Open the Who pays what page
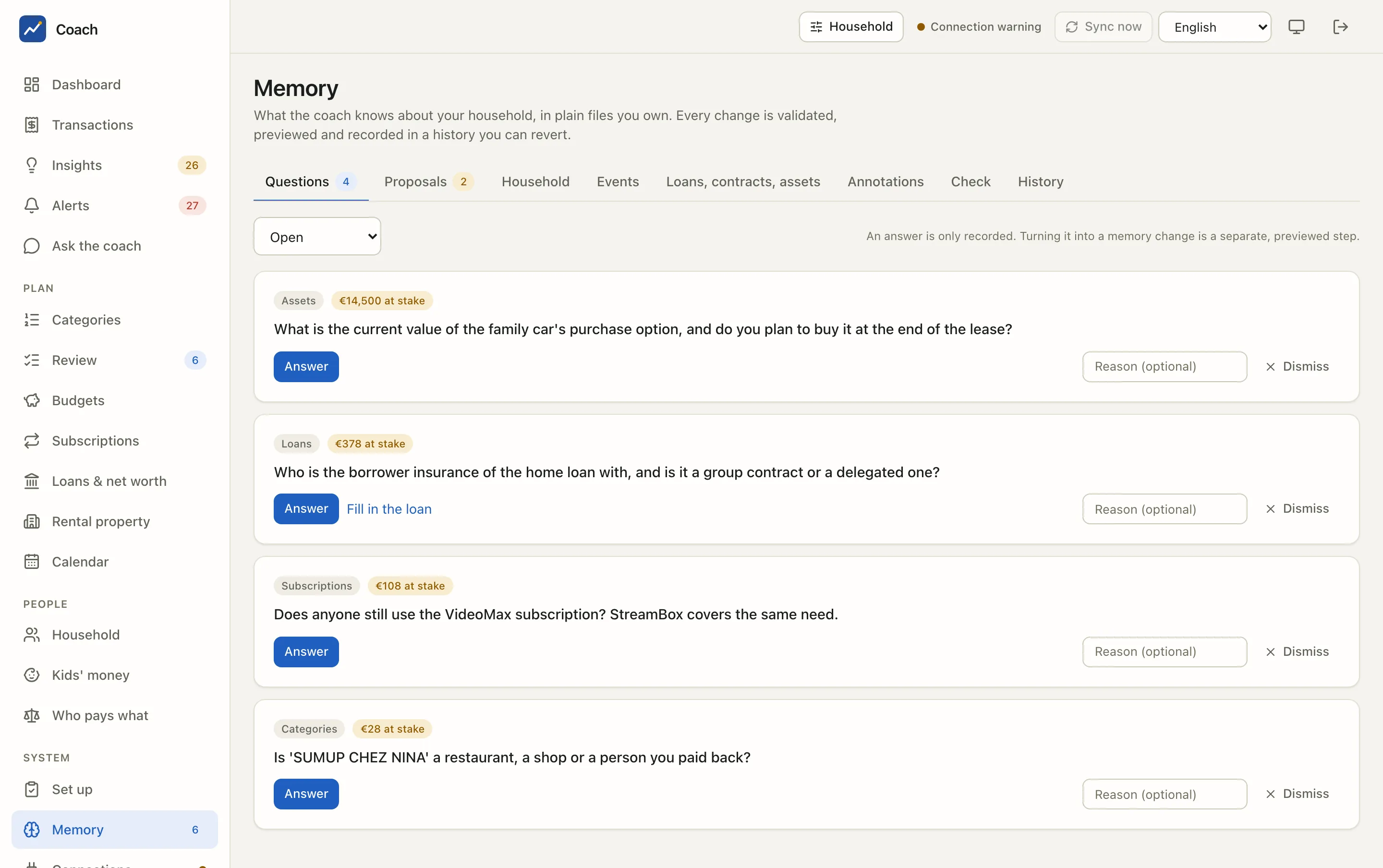The width and height of the screenshot is (1383, 868). (x=114, y=715)
